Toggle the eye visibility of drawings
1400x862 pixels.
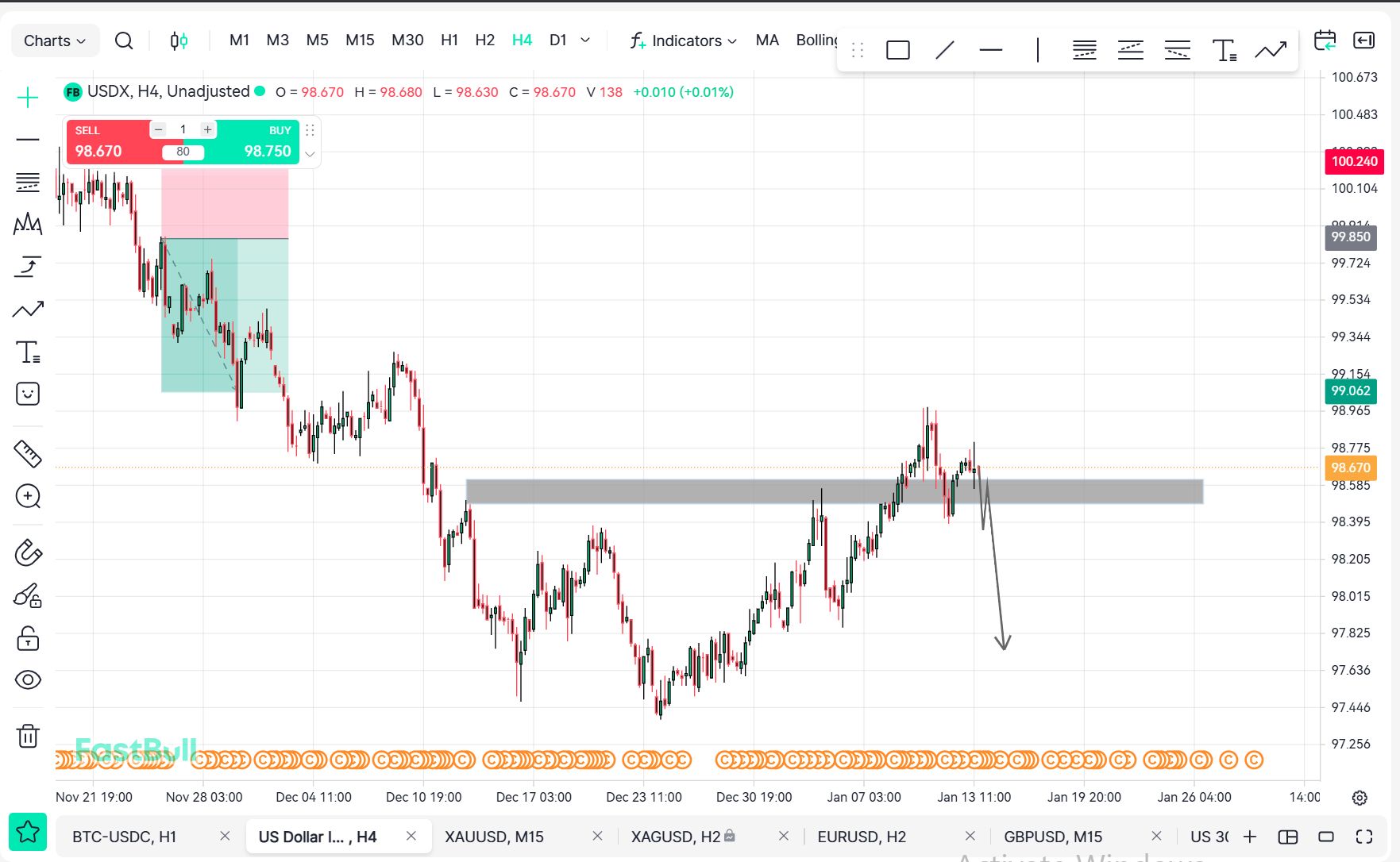pyautogui.click(x=28, y=679)
